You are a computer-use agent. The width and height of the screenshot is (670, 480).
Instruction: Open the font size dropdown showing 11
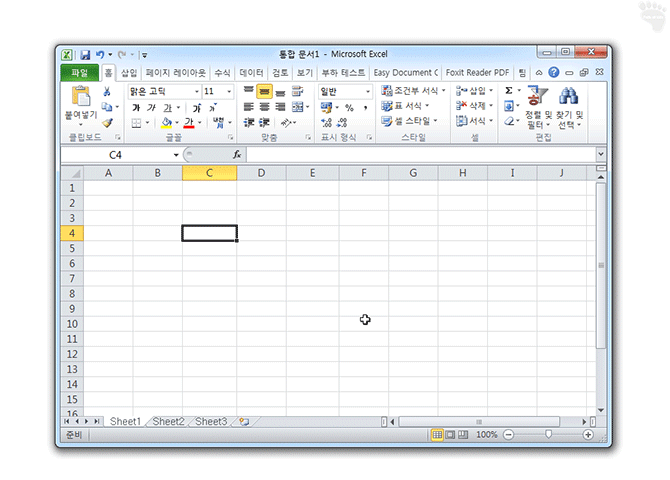point(229,91)
